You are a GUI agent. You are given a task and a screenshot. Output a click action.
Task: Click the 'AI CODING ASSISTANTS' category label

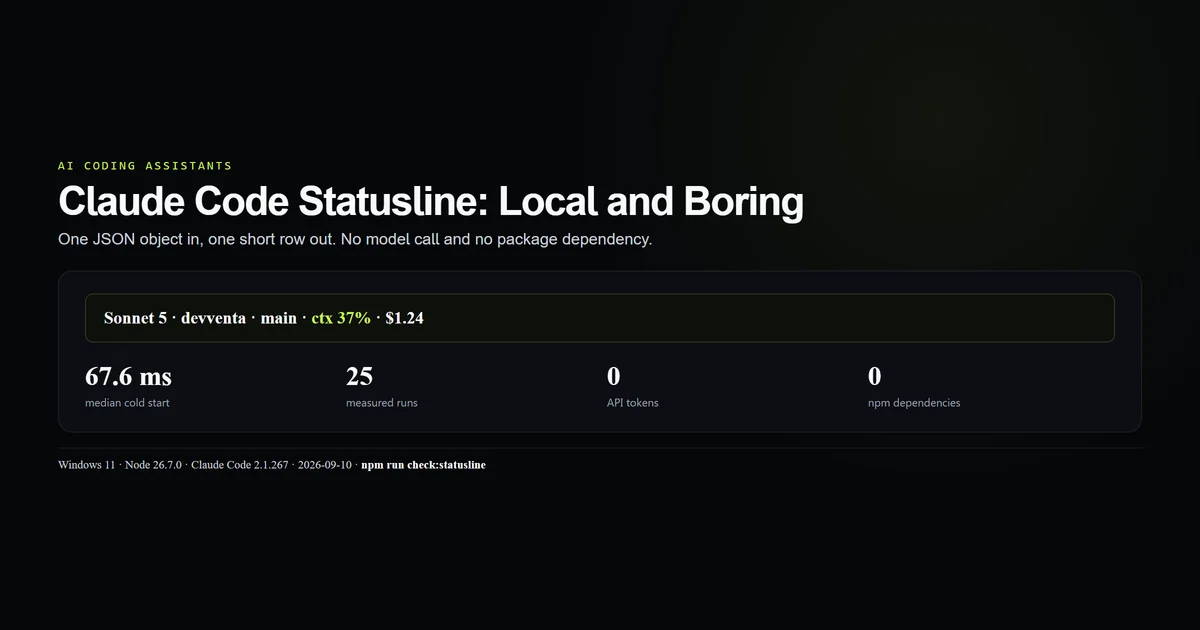(145, 166)
